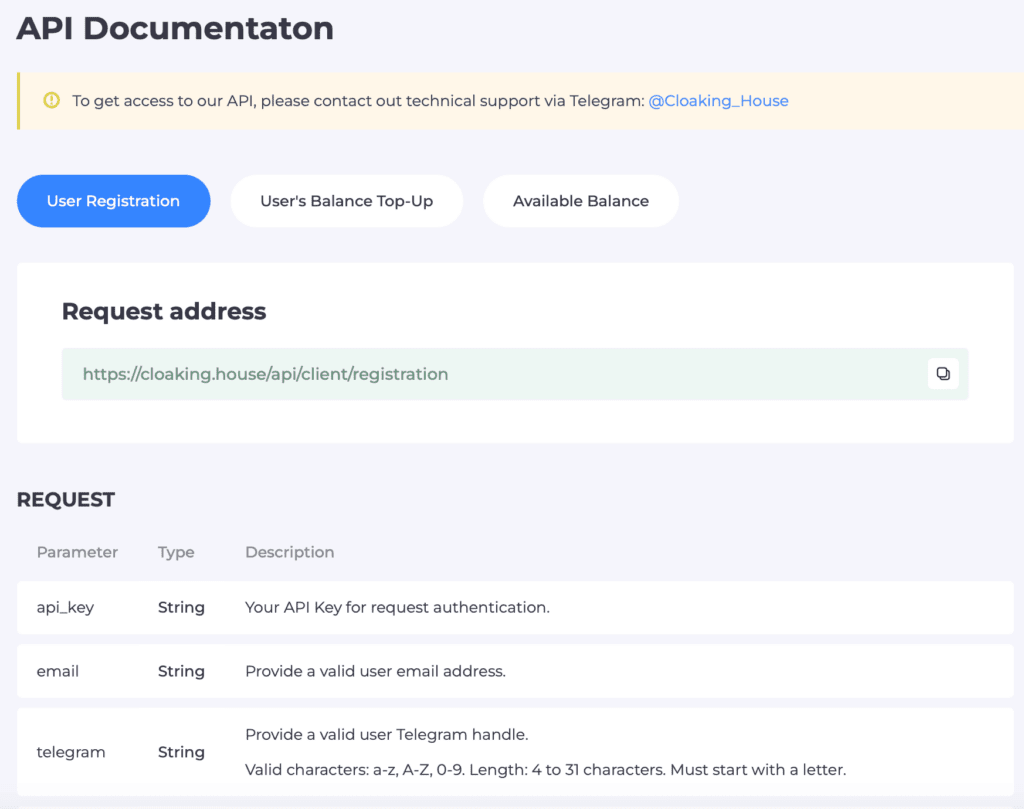The height and width of the screenshot is (809, 1024).
Task: Click the REQUEST section heading
Action: tap(65, 499)
